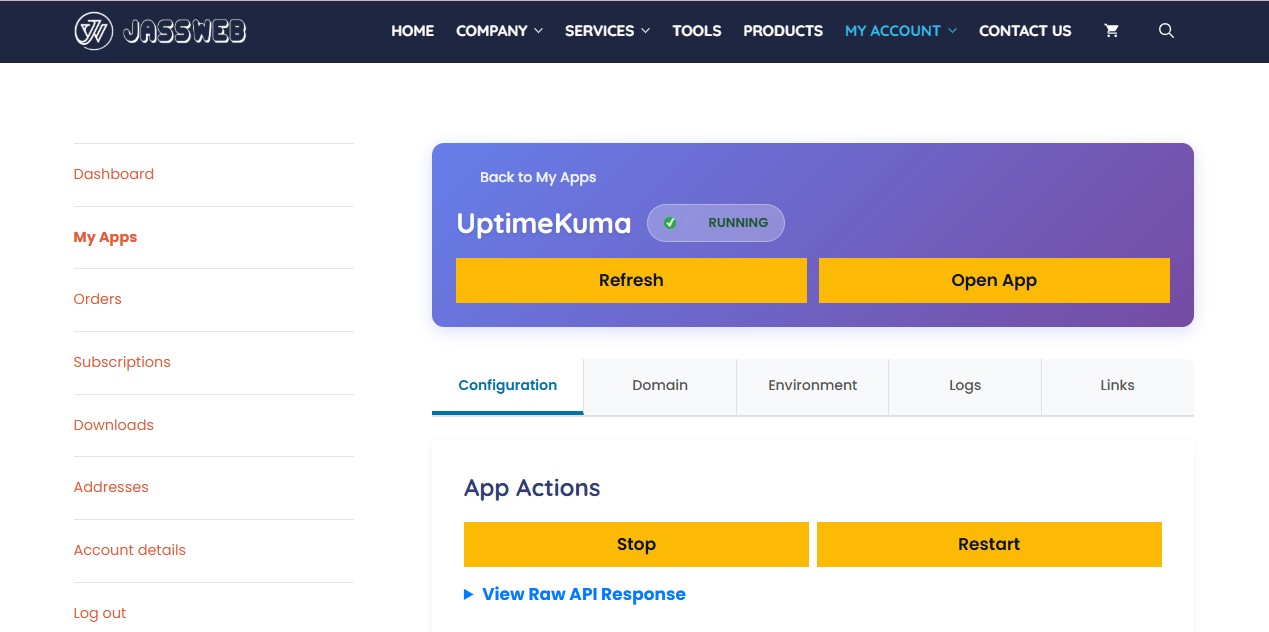The image size is (1269, 632).
Task: Open the Orders sidebar link
Action: (97, 299)
